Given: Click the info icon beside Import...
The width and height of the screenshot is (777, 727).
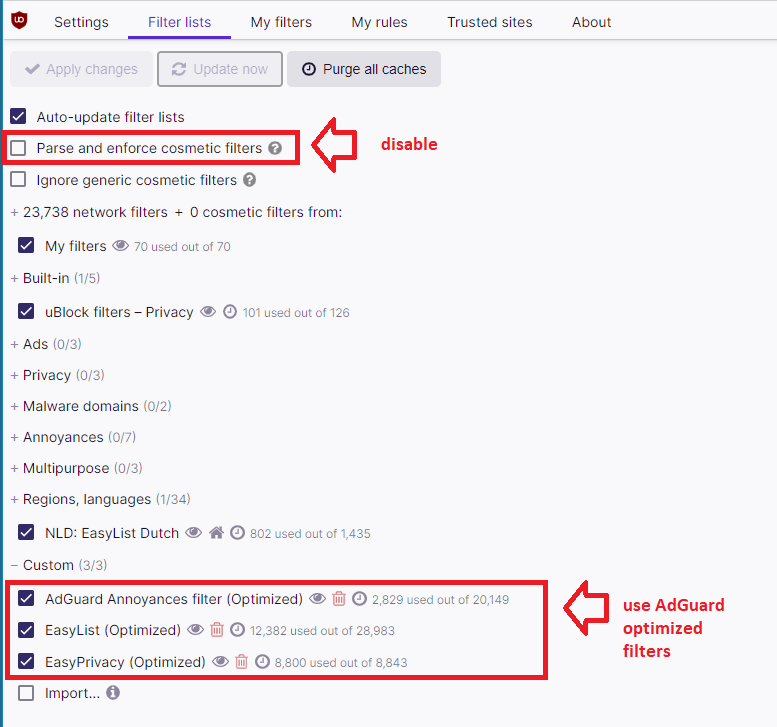Looking at the screenshot, I should point(113,692).
